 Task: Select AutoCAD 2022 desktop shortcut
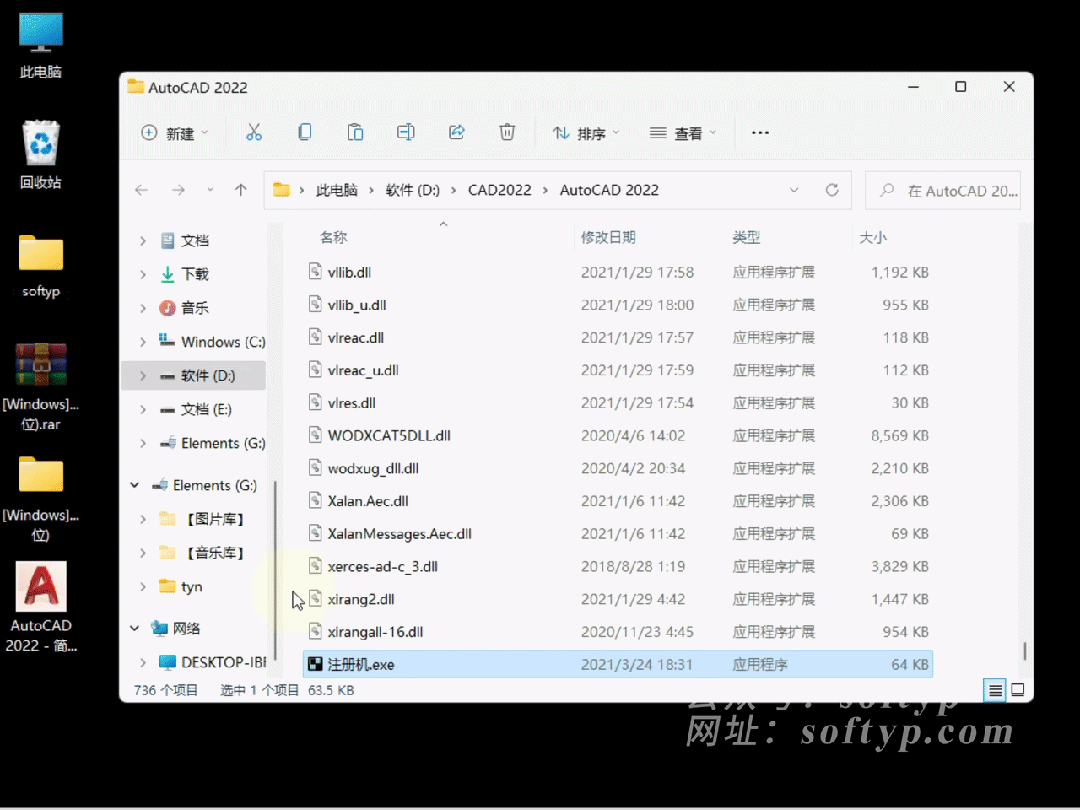(41, 608)
